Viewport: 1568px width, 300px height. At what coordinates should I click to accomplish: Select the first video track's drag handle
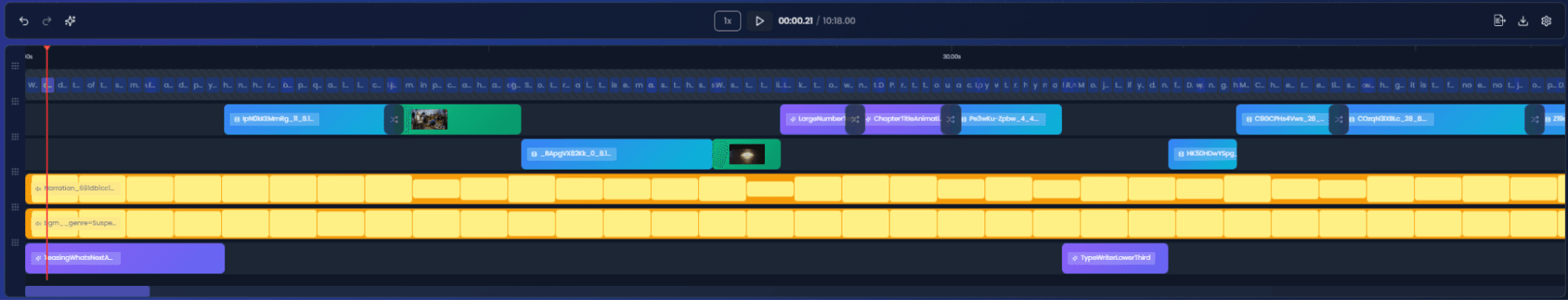pyautogui.click(x=15, y=101)
